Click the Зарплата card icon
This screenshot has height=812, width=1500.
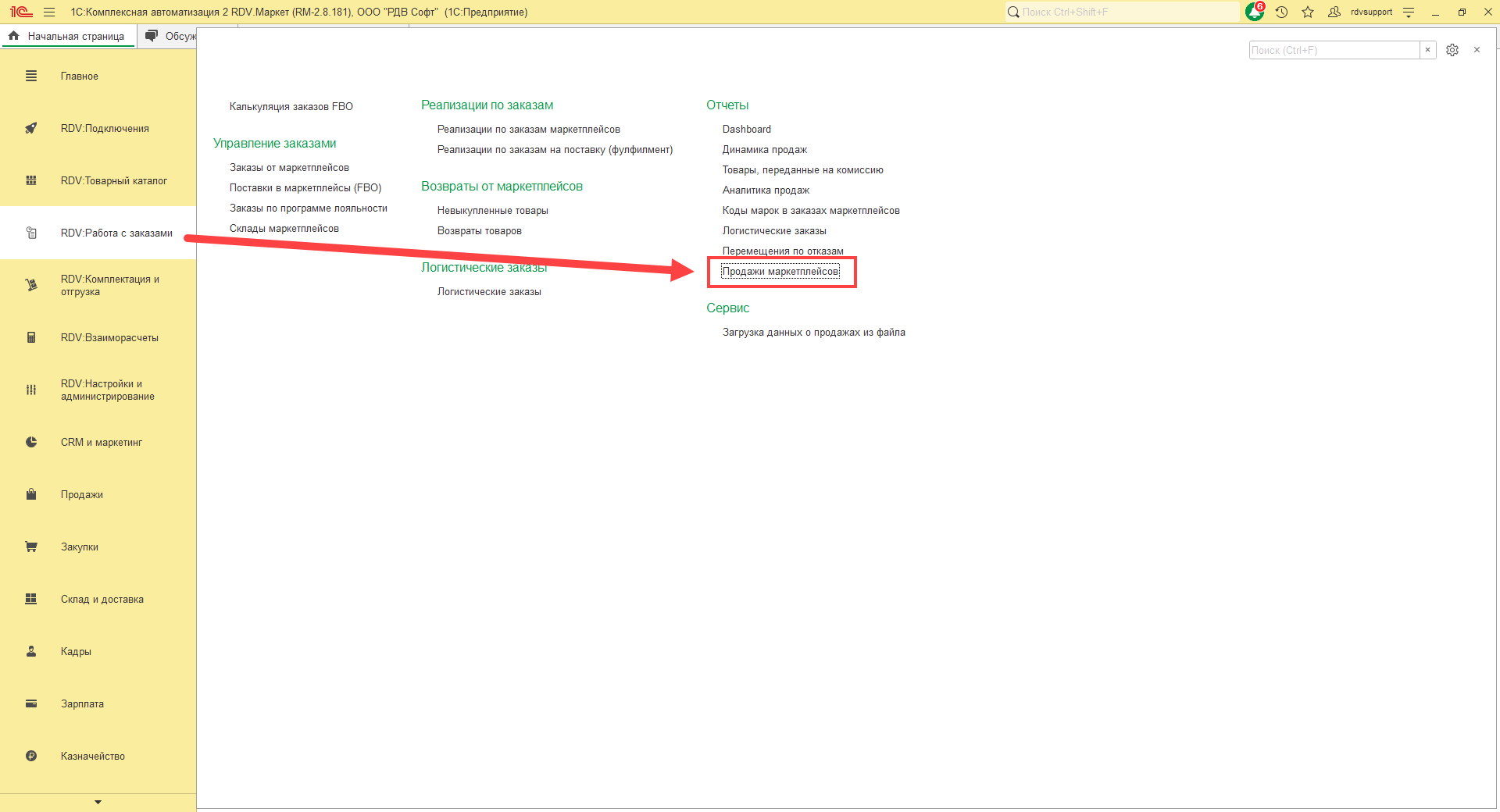coord(31,703)
